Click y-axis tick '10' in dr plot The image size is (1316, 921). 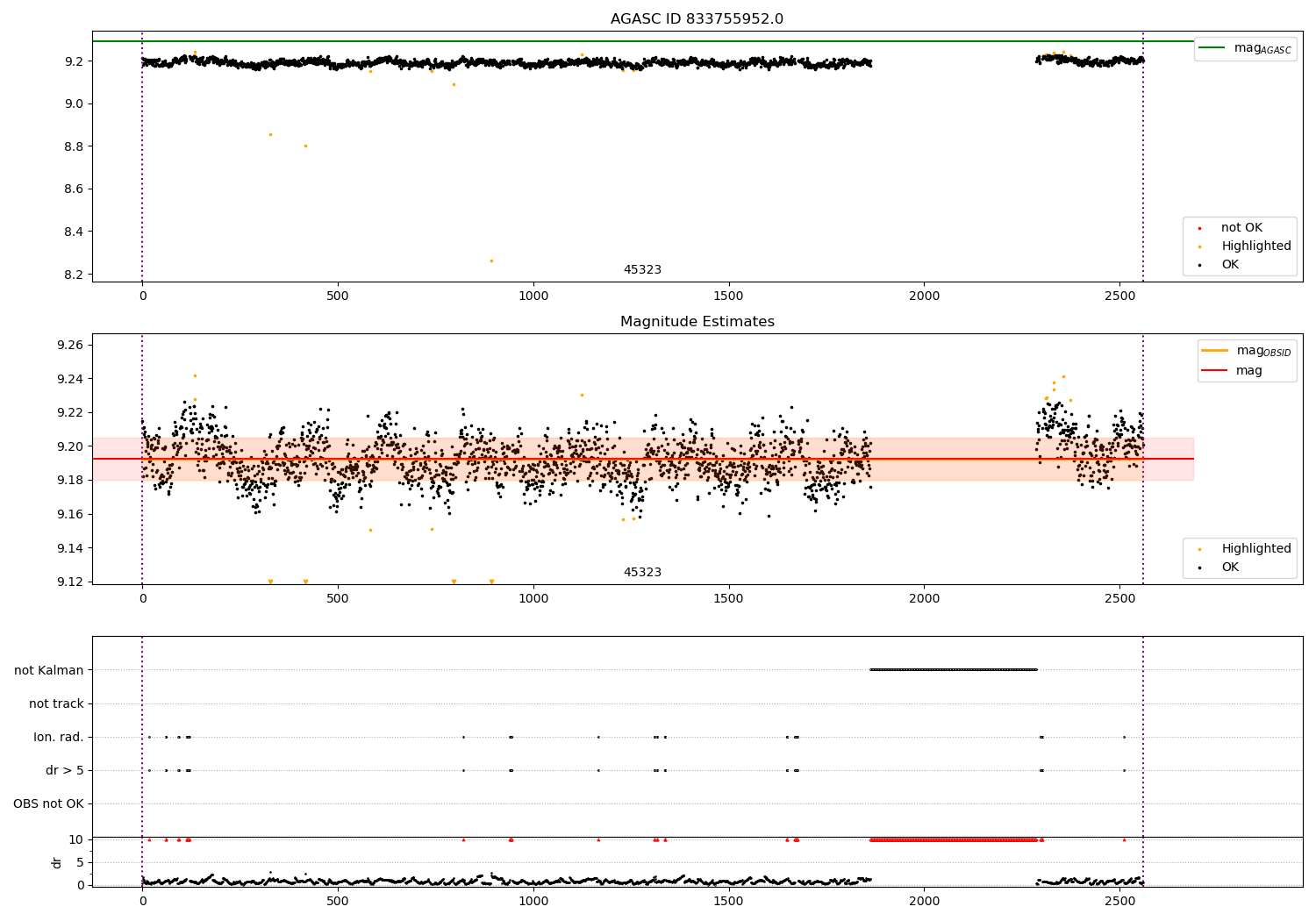pyautogui.click(x=75, y=839)
